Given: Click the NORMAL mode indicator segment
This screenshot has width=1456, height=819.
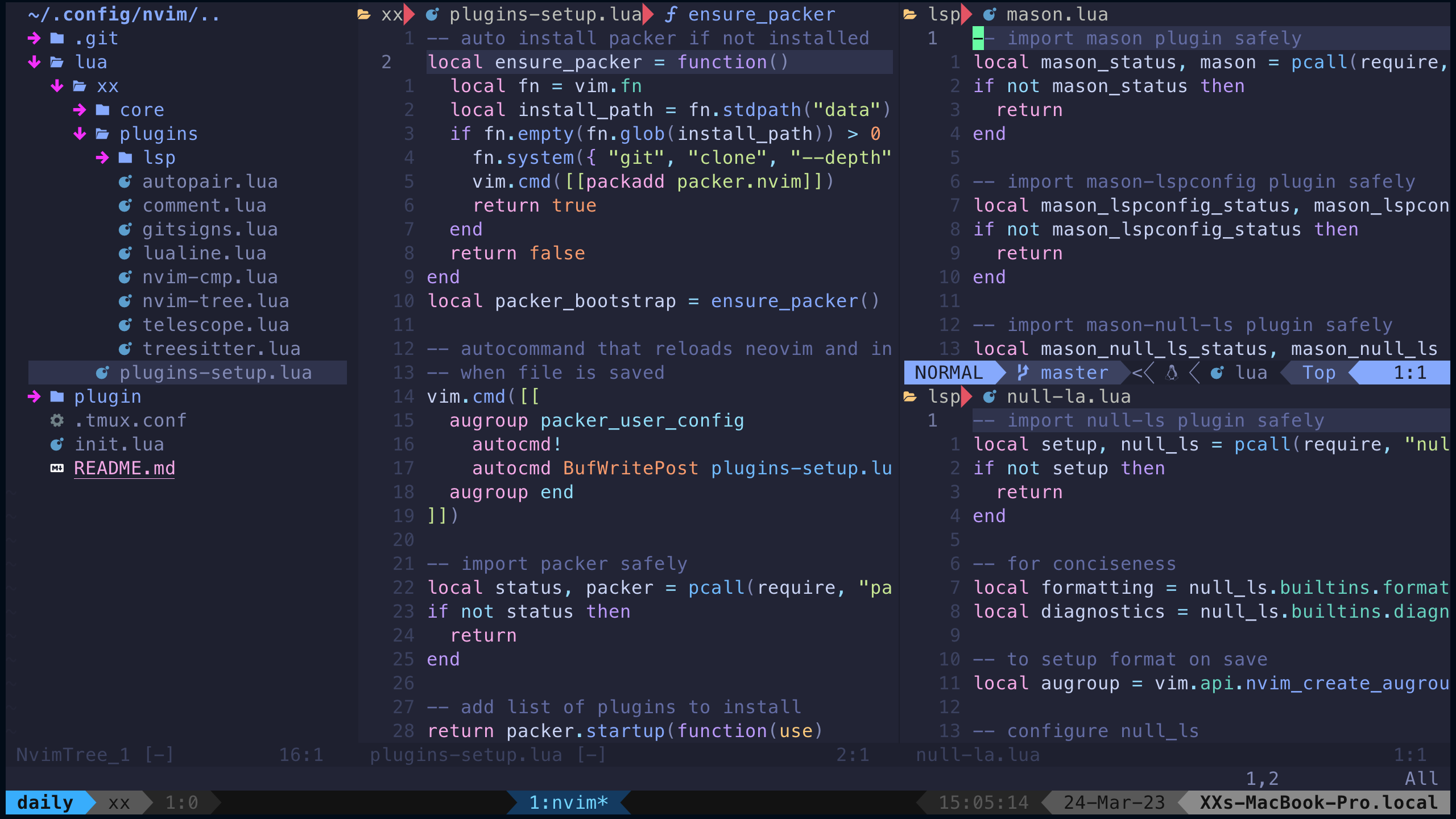Looking at the screenshot, I should coord(949,373).
